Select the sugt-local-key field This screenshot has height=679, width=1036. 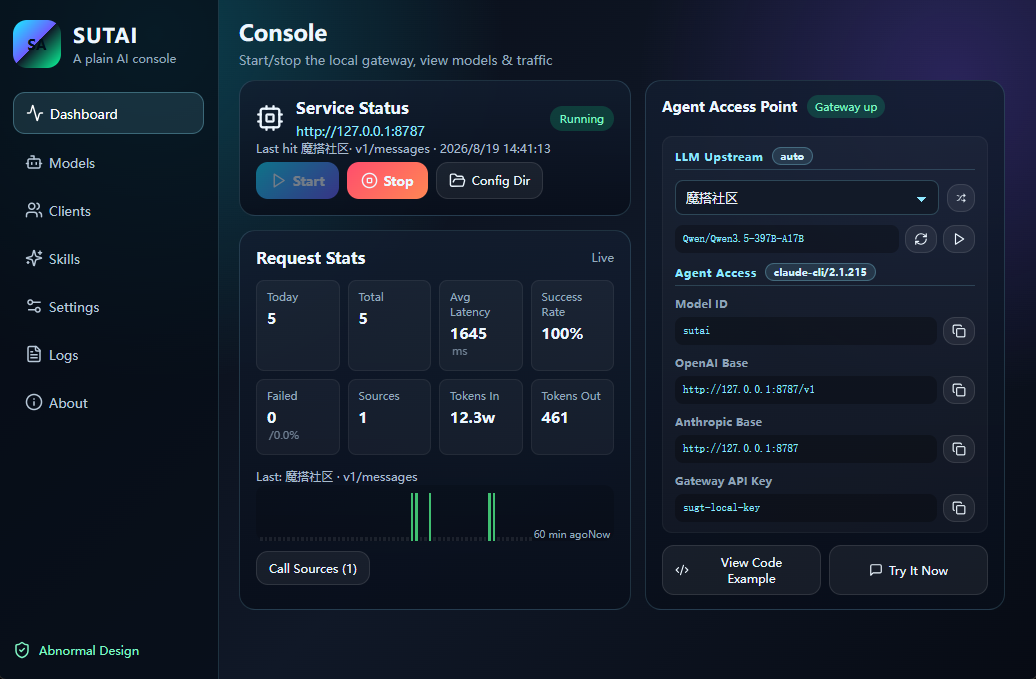tap(805, 508)
